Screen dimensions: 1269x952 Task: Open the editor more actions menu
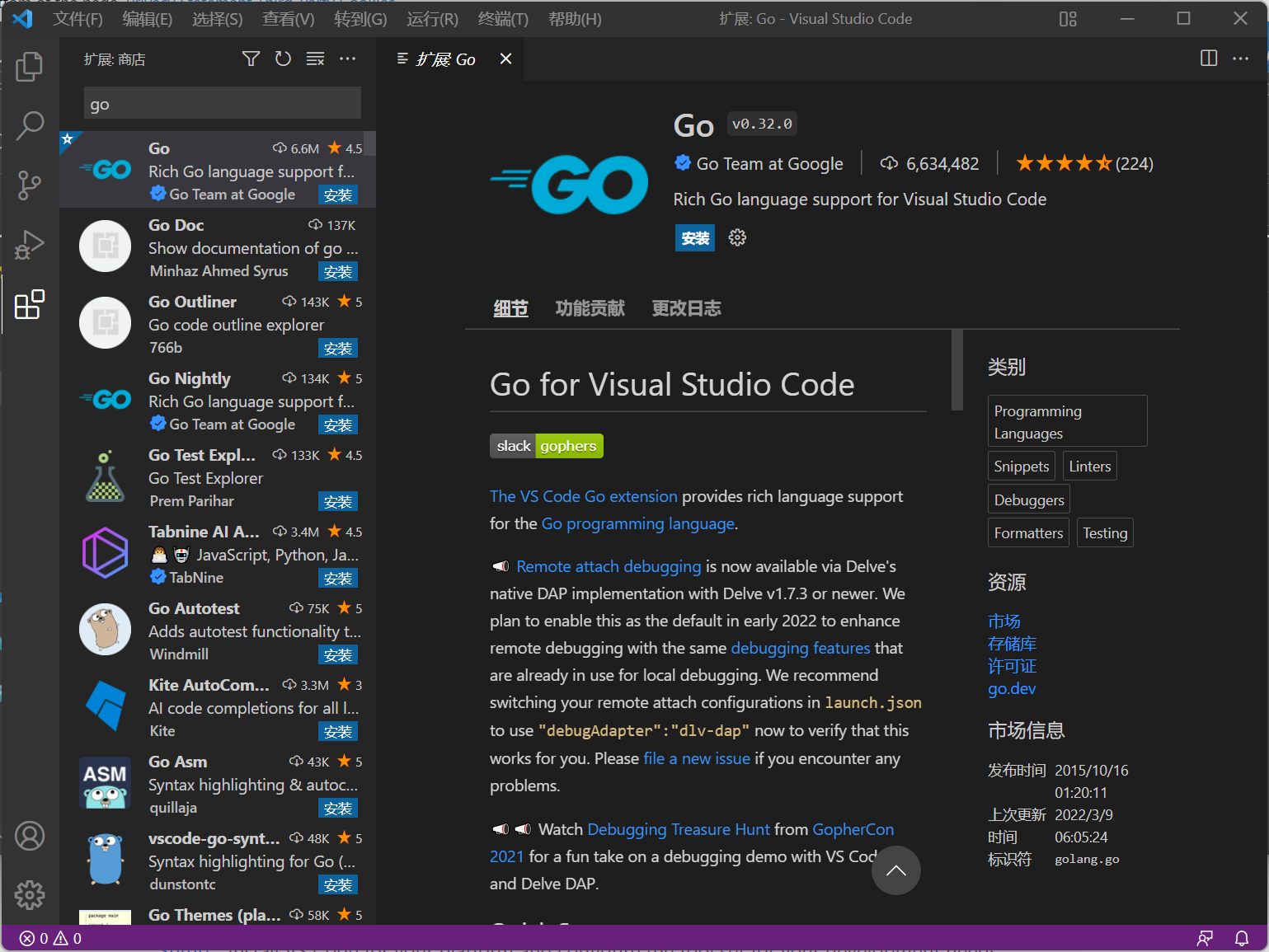coord(1241,59)
